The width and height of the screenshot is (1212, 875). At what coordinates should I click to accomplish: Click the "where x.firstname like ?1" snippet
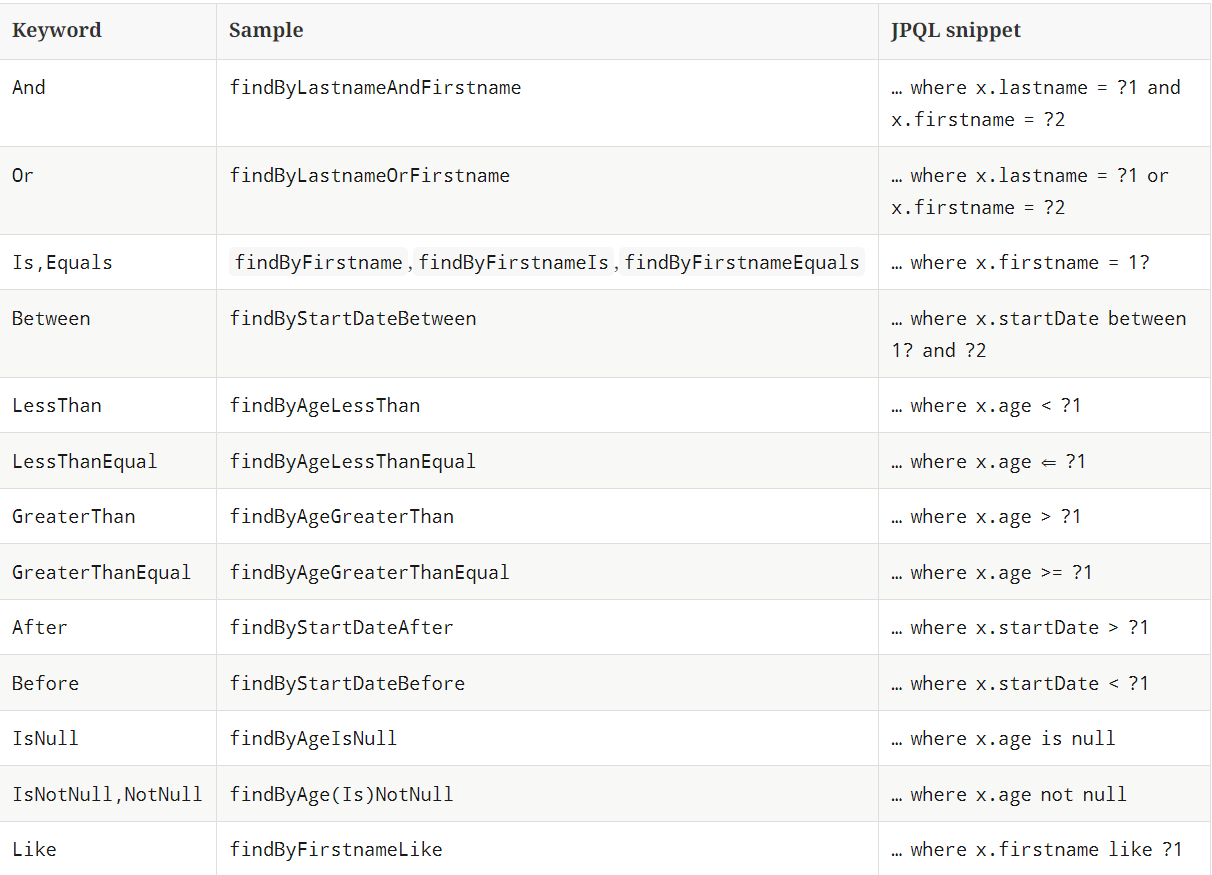click(1036, 850)
